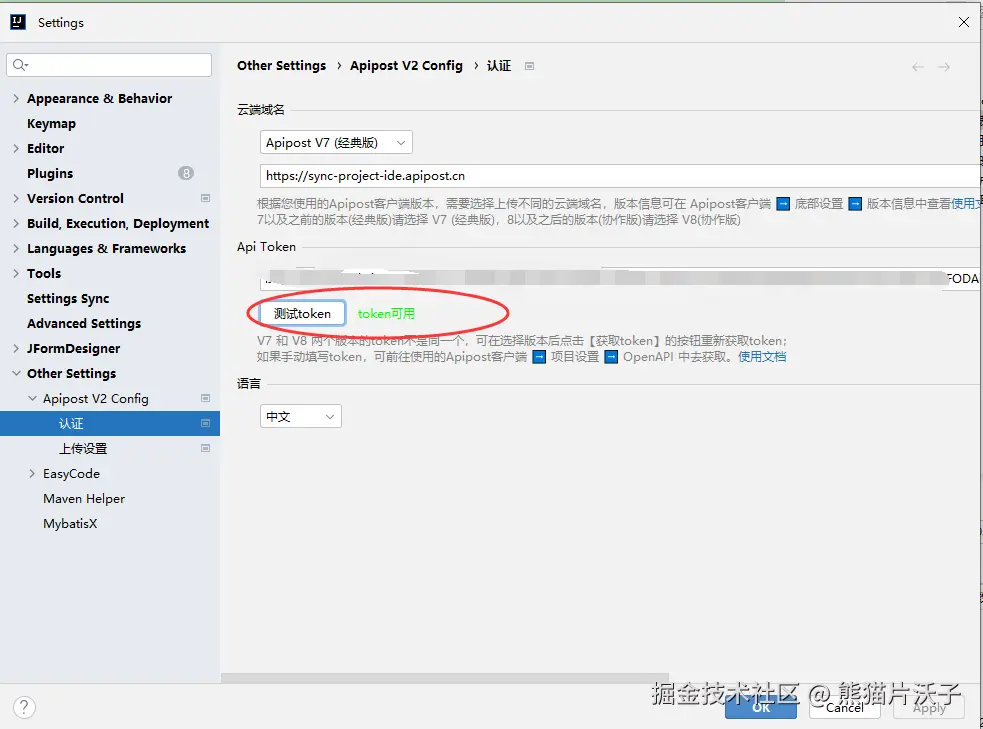Click the 测试token button

(302, 313)
